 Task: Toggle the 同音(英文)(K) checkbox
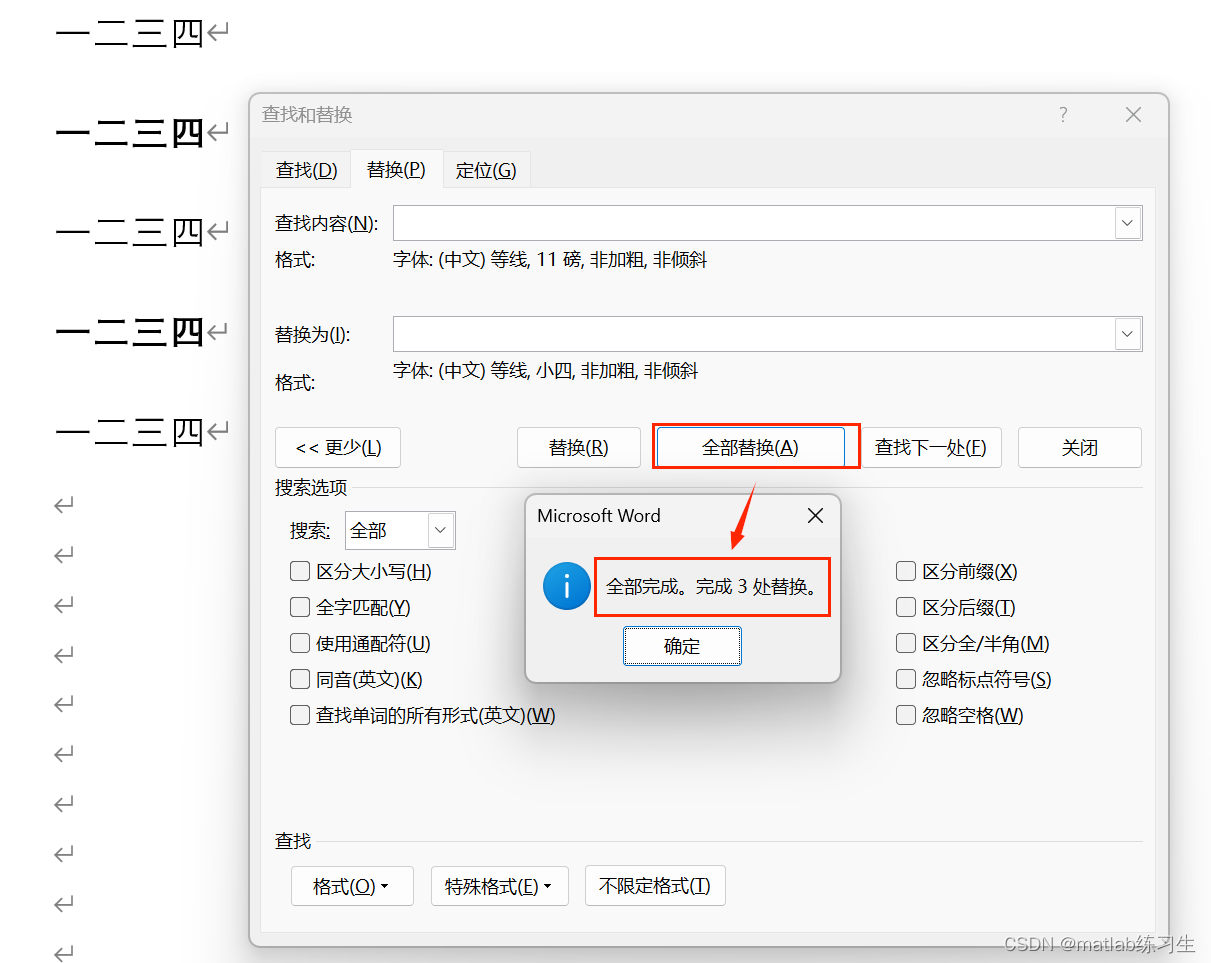point(300,680)
